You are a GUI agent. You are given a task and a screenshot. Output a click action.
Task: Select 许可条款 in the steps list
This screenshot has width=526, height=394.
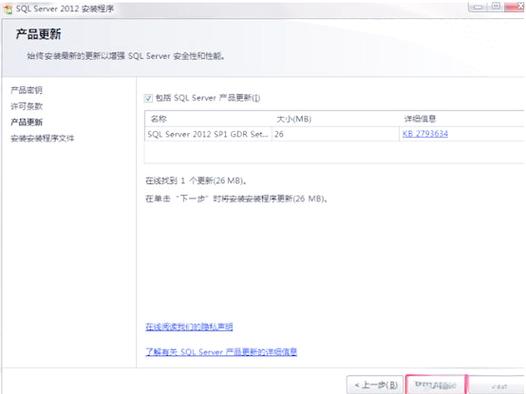tap(27, 106)
